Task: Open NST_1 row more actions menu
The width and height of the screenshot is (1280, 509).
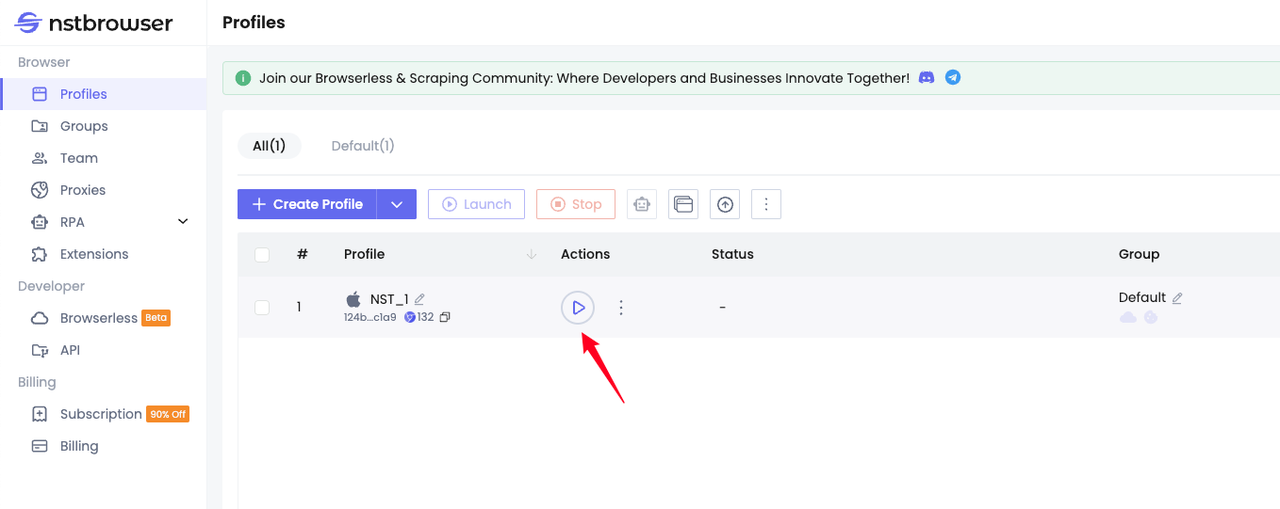Action: (x=621, y=308)
